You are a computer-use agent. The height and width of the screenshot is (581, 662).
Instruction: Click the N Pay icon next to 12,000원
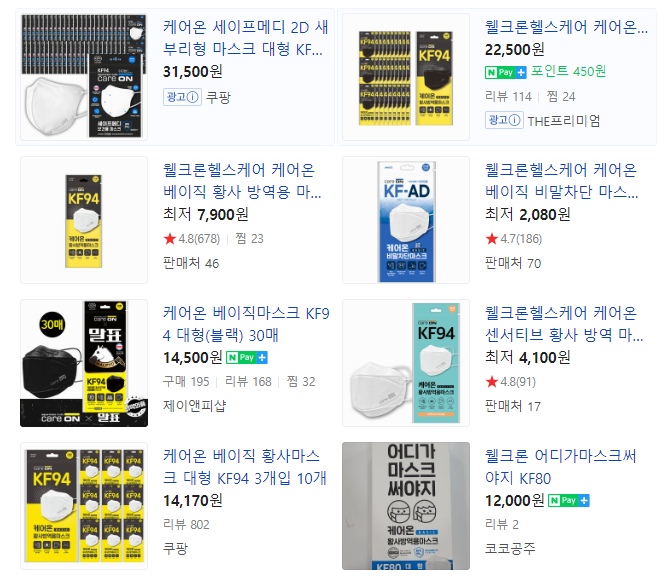[569, 500]
